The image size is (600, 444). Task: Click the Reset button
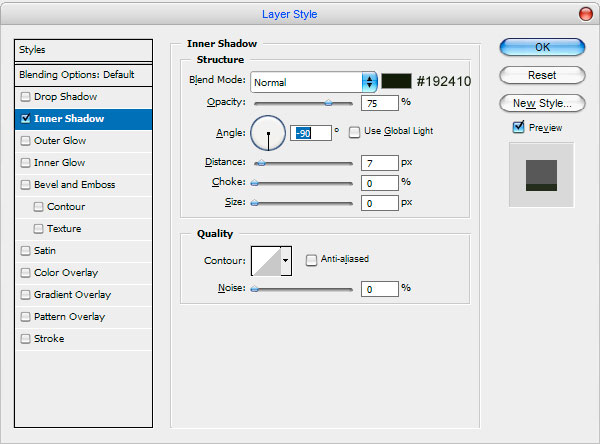click(x=542, y=75)
